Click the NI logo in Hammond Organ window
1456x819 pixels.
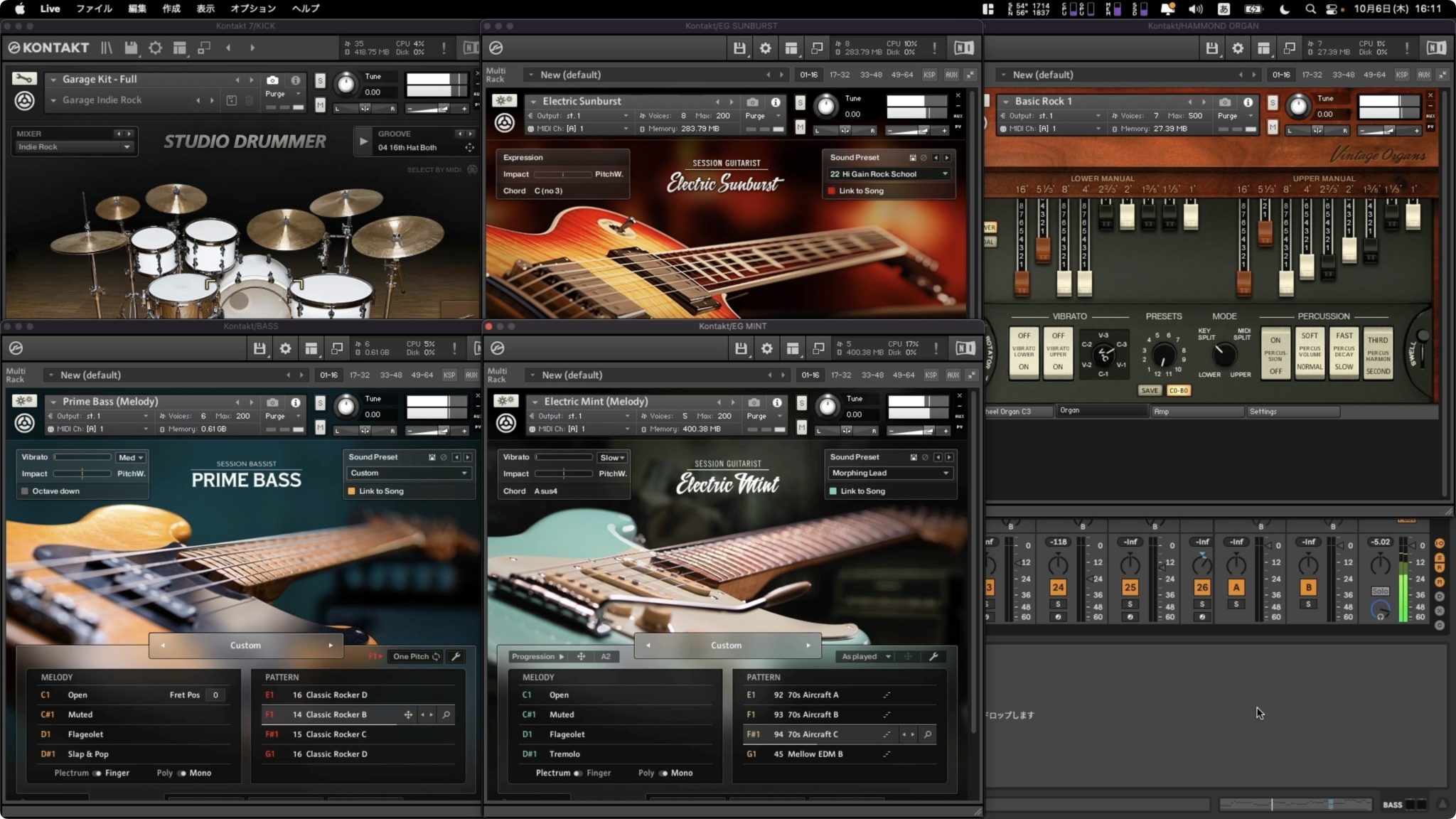point(1437,48)
